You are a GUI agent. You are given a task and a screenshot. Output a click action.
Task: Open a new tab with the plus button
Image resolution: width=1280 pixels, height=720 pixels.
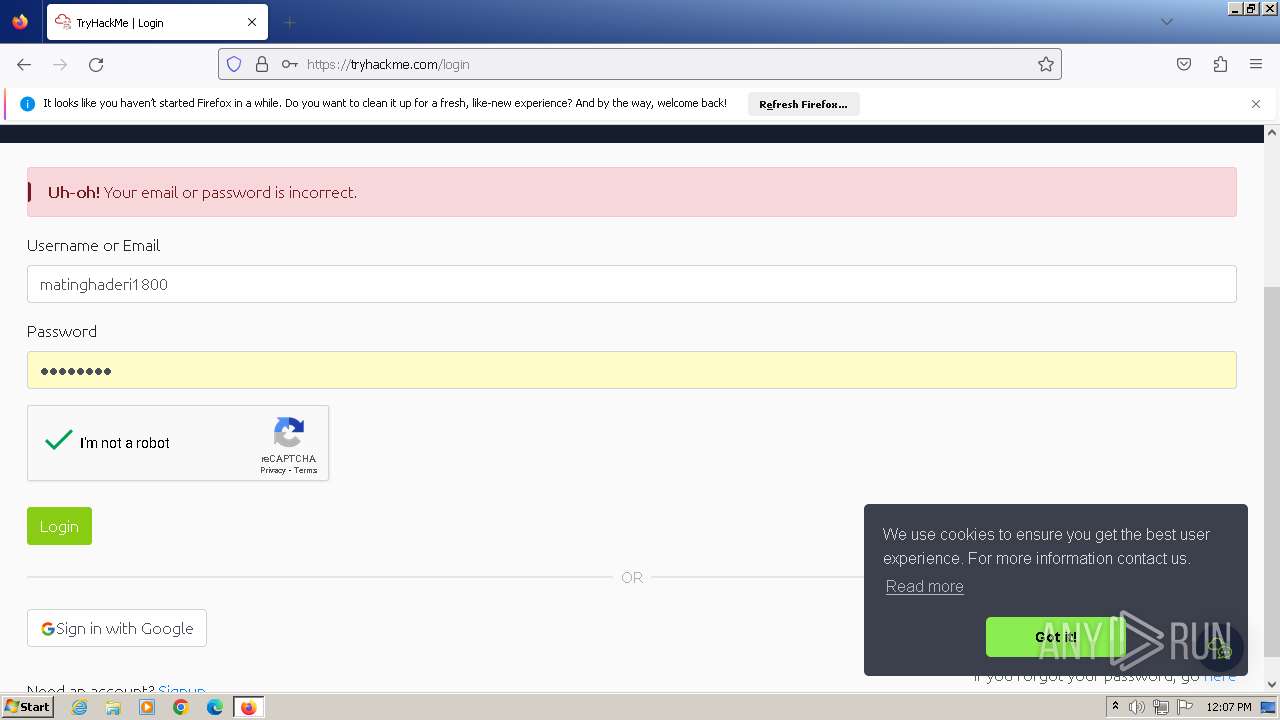[289, 22]
